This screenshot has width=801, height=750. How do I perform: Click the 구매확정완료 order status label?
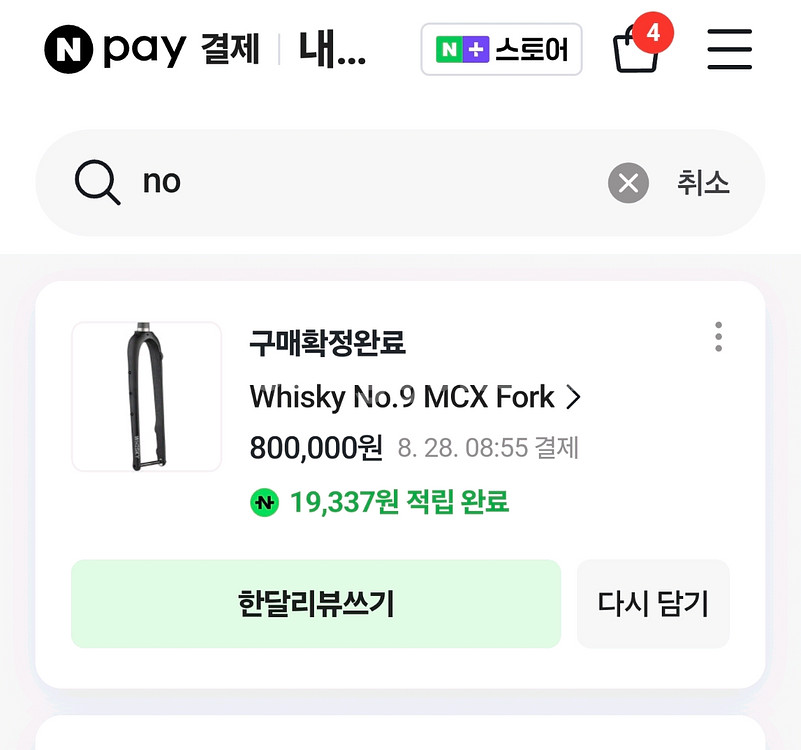[327, 343]
